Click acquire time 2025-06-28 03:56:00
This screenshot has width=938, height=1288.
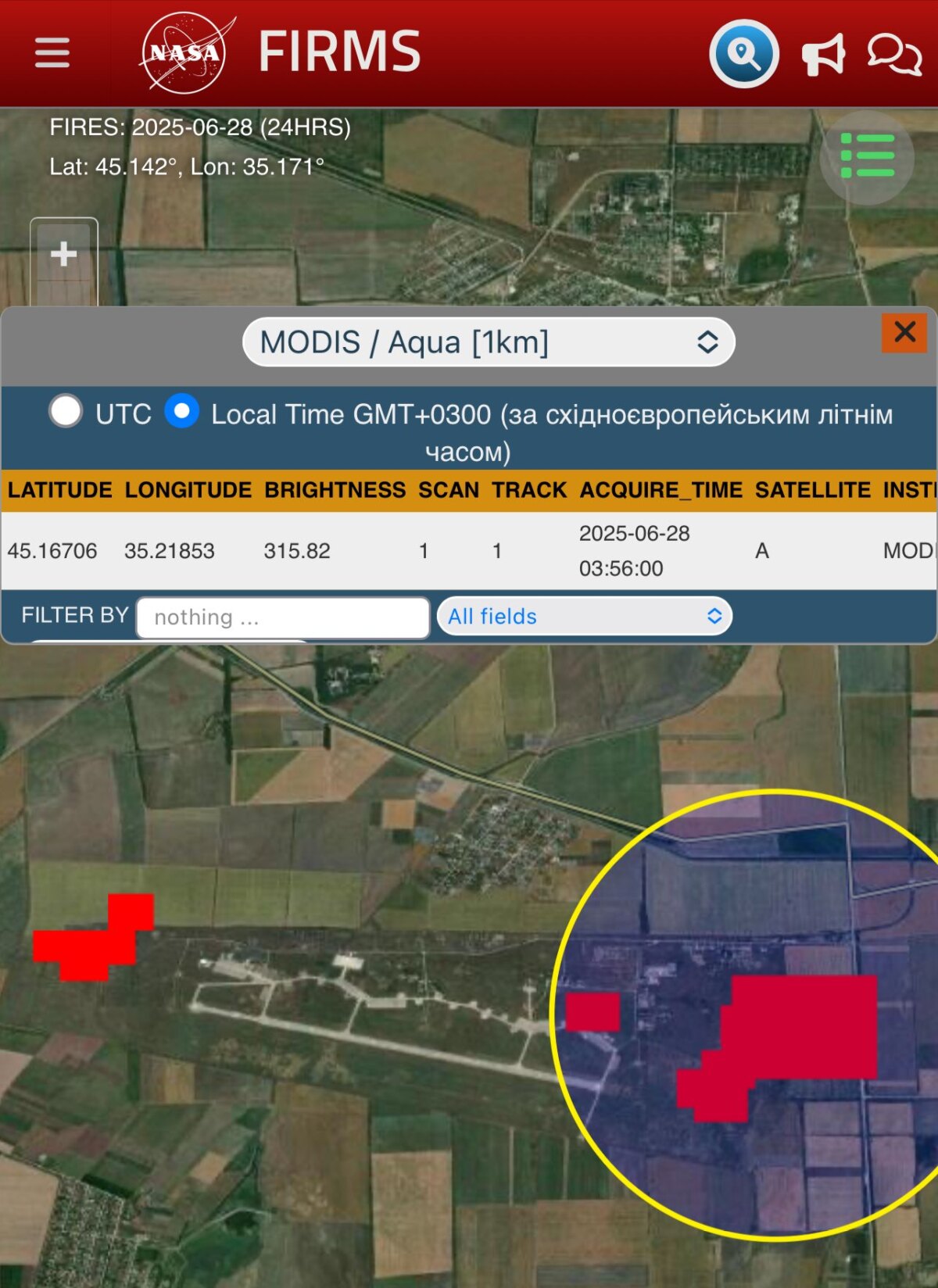pyautogui.click(x=635, y=551)
